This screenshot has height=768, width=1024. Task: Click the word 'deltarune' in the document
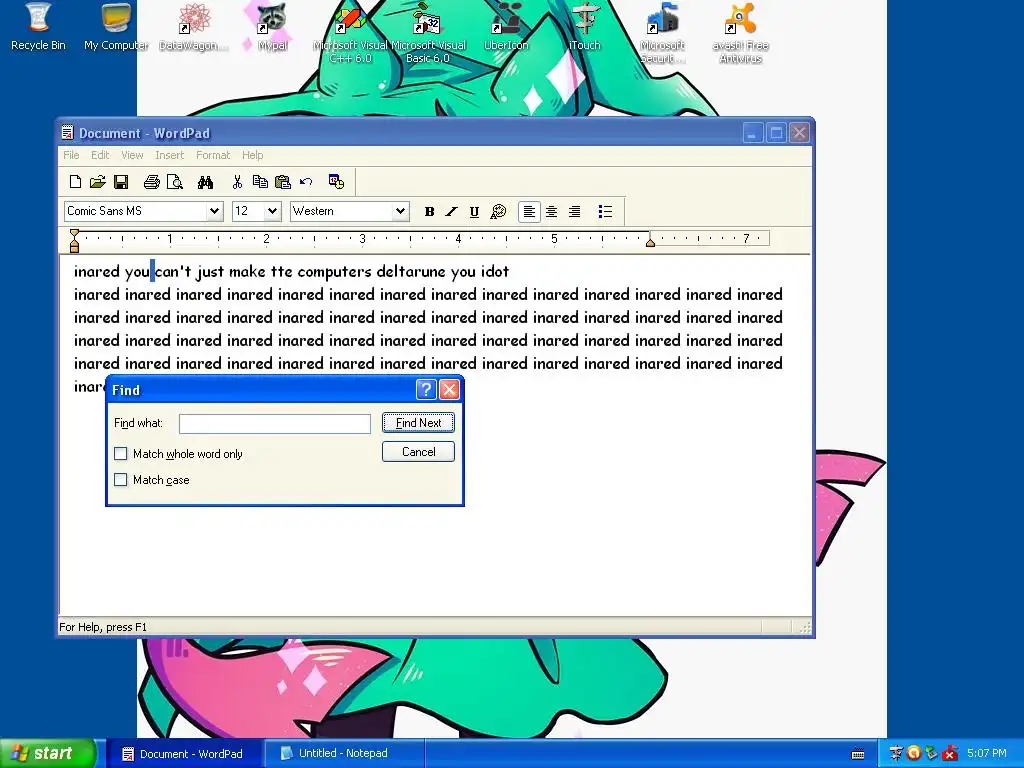[x=411, y=272]
